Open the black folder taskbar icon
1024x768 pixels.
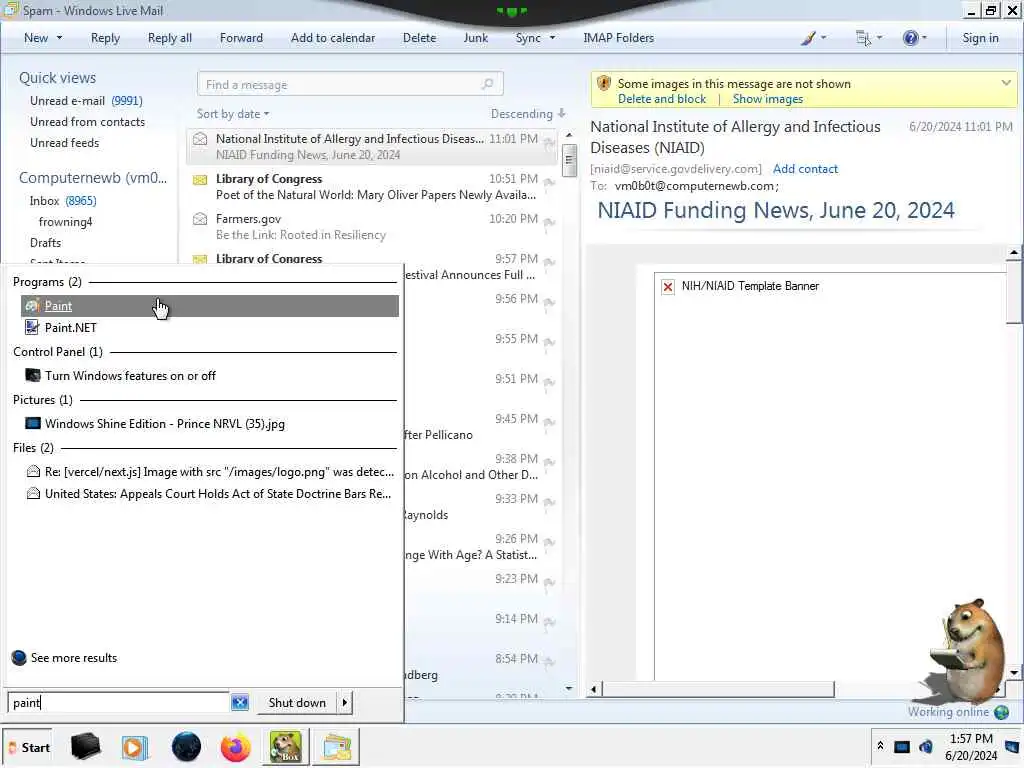[x=85, y=747]
